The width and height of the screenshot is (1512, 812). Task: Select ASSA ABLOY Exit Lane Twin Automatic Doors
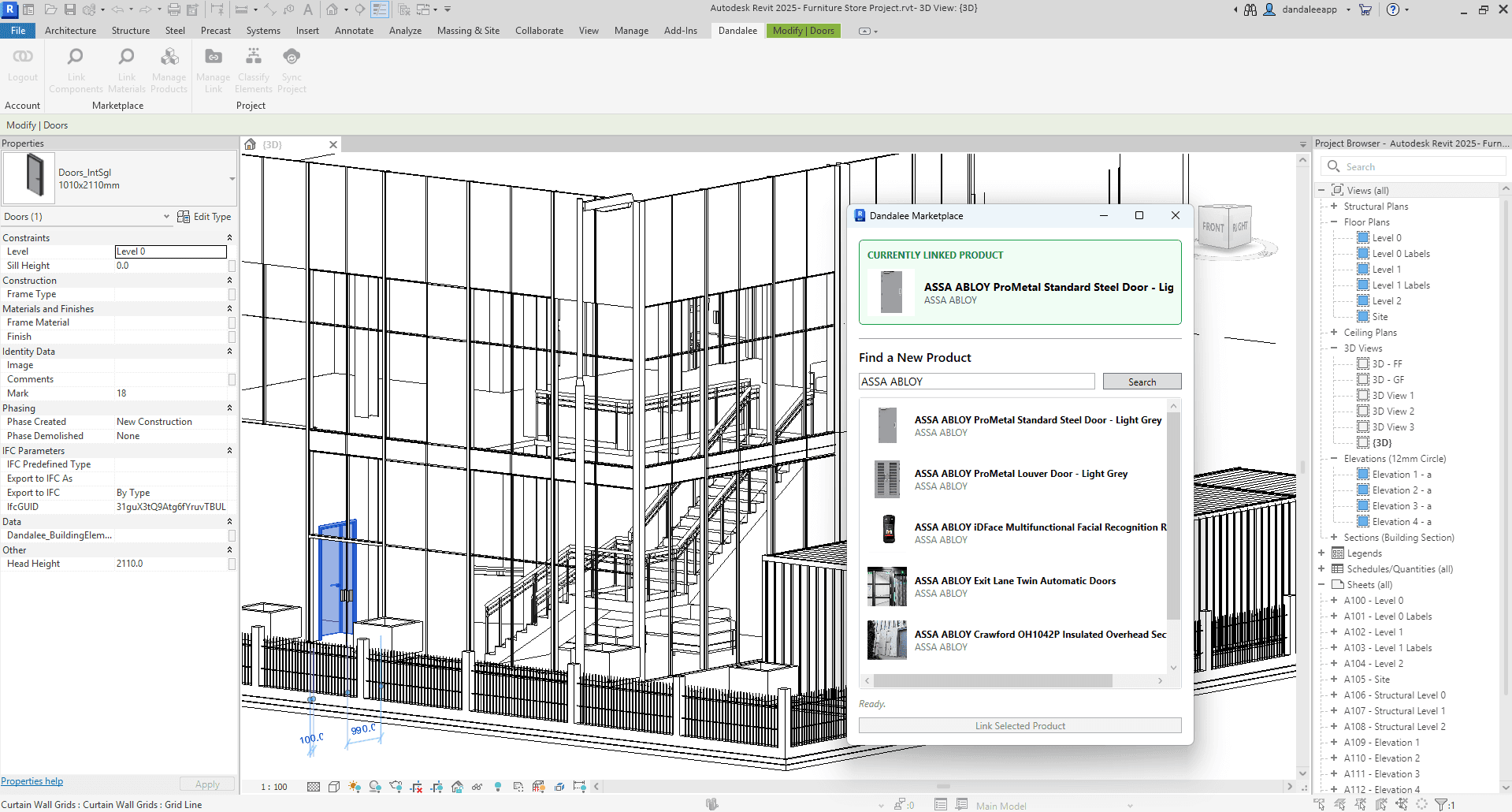click(x=1016, y=587)
